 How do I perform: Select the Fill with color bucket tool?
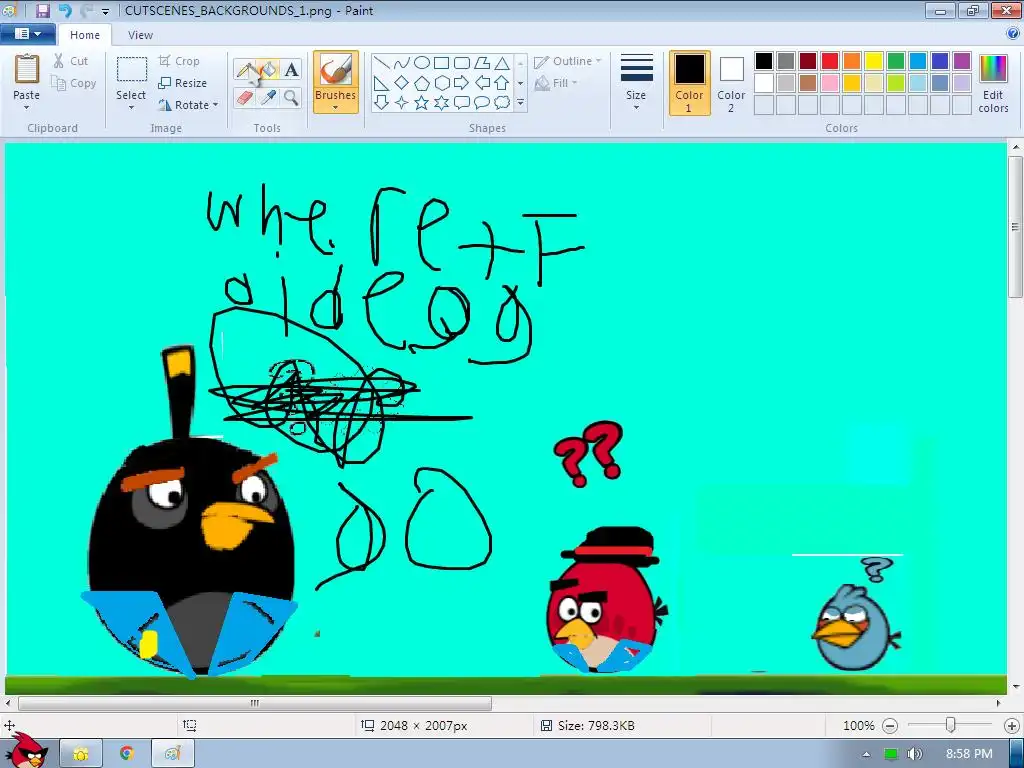tap(268, 70)
